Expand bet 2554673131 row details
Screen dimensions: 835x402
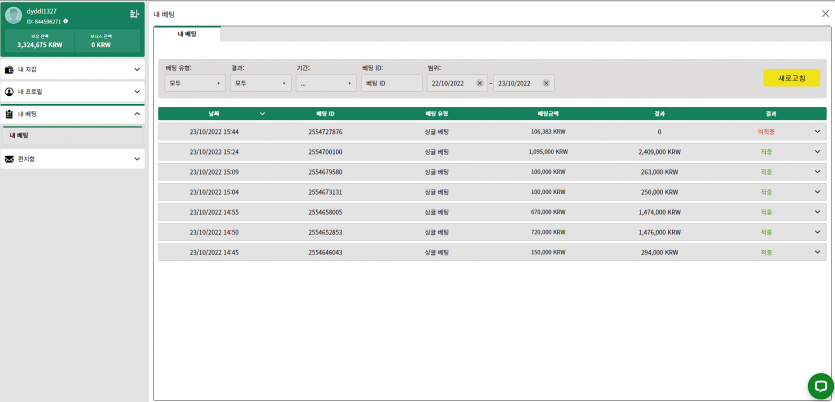[817, 192]
